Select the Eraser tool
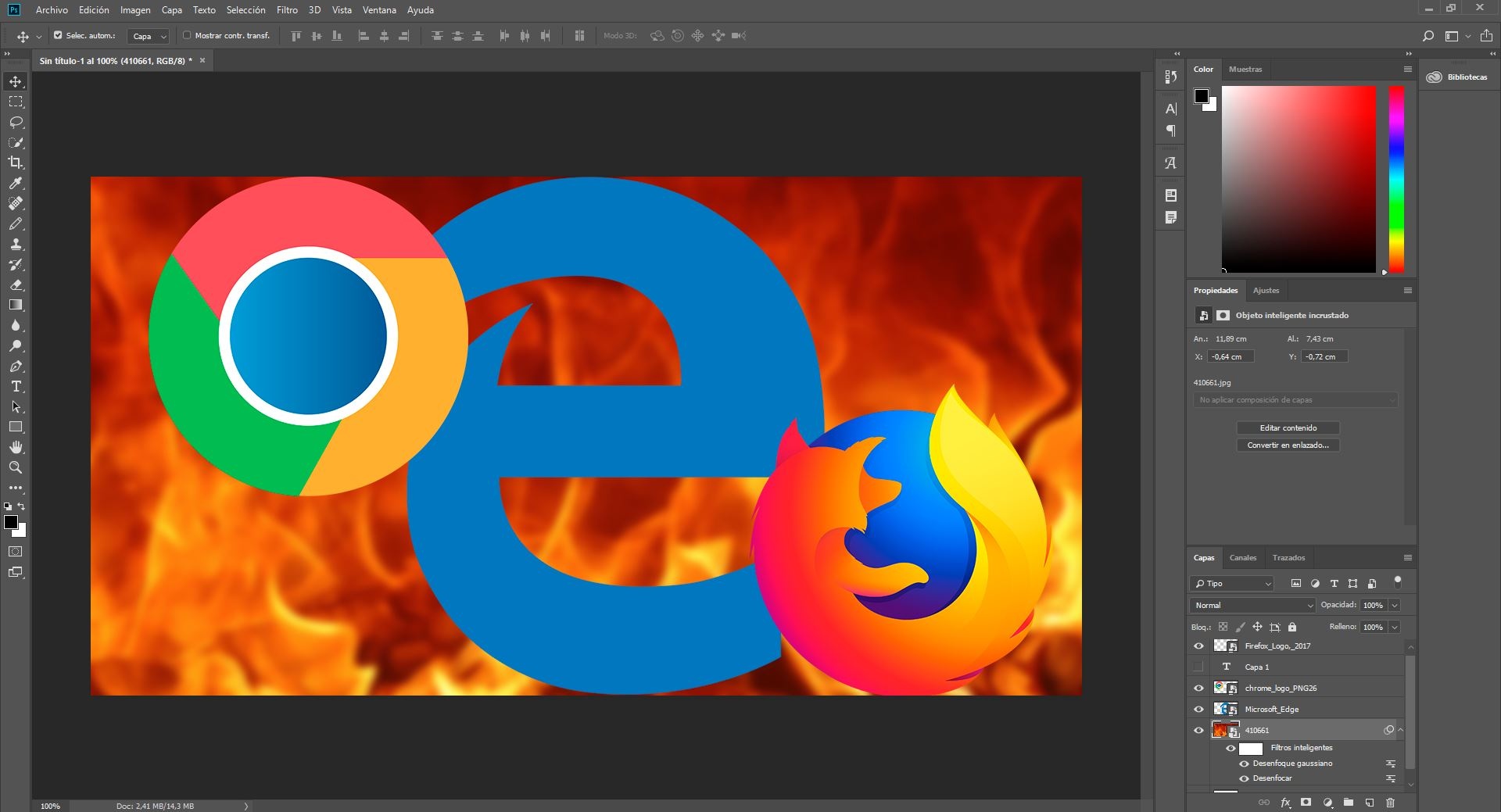Image resolution: width=1501 pixels, height=812 pixels. (x=16, y=284)
